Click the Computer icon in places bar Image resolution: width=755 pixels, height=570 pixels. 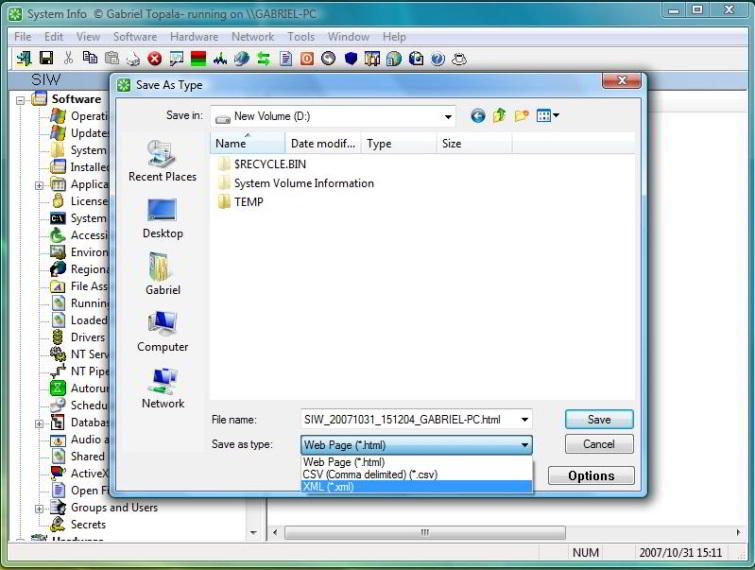click(162, 324)
